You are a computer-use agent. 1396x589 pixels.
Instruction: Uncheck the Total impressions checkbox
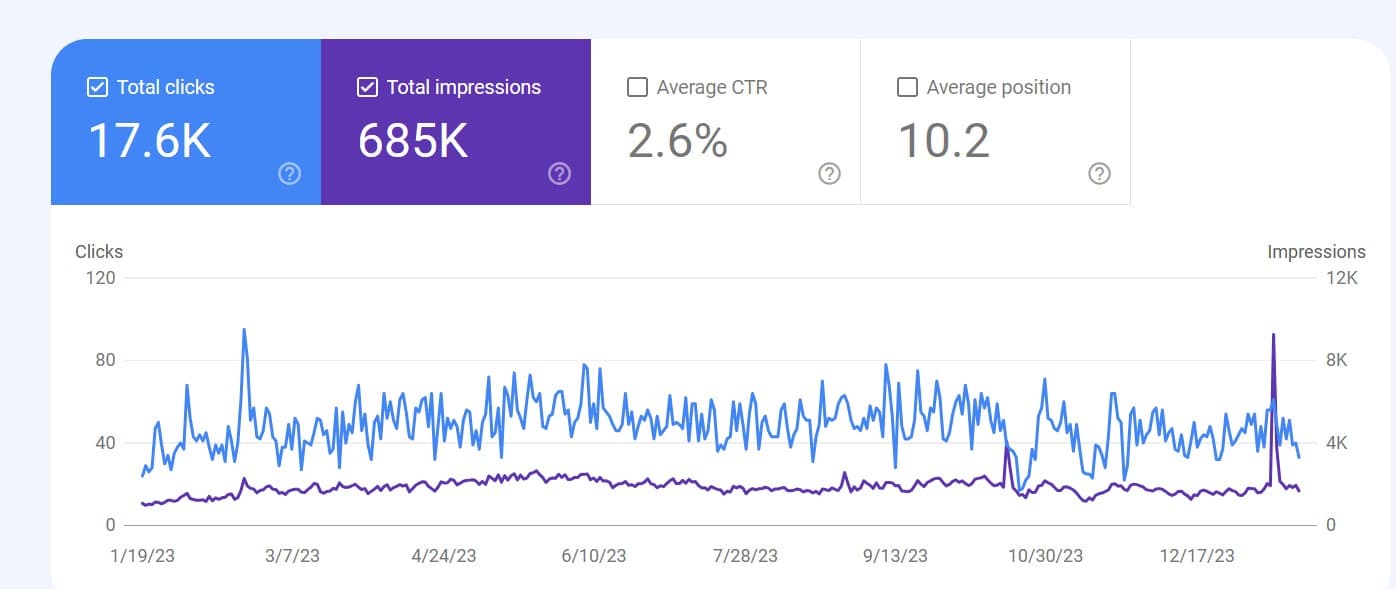click(367, 87)
